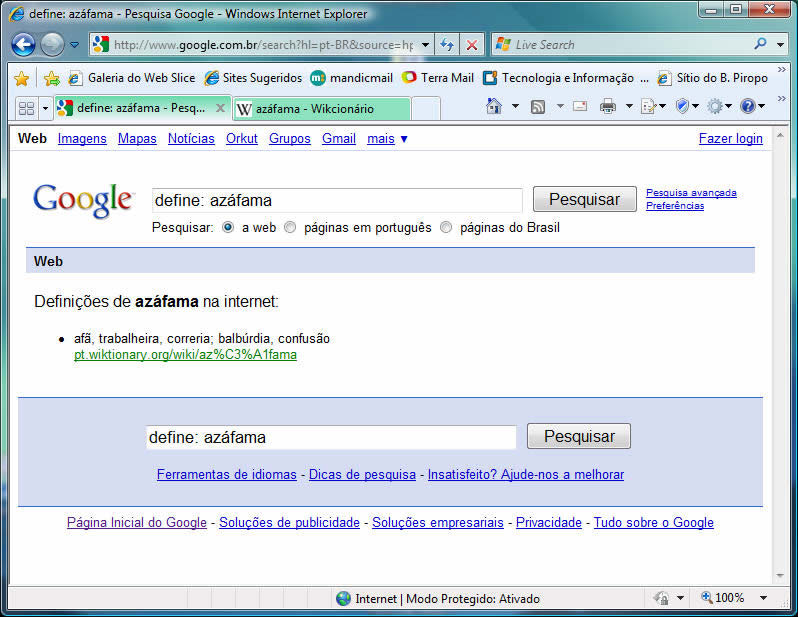The image size is (798, 617).
Task: Click the Refresh page icon
Action: [447, 45]
